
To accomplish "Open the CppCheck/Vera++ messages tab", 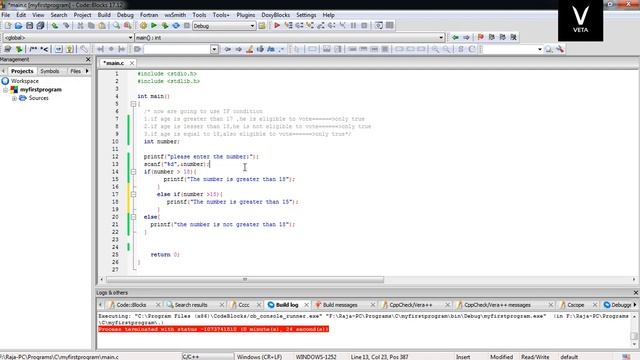I will 497,305.
